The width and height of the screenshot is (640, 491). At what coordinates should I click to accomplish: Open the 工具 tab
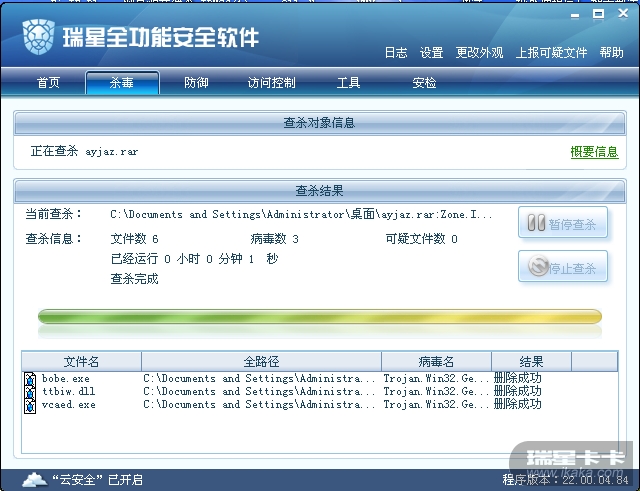click(348, 83)
